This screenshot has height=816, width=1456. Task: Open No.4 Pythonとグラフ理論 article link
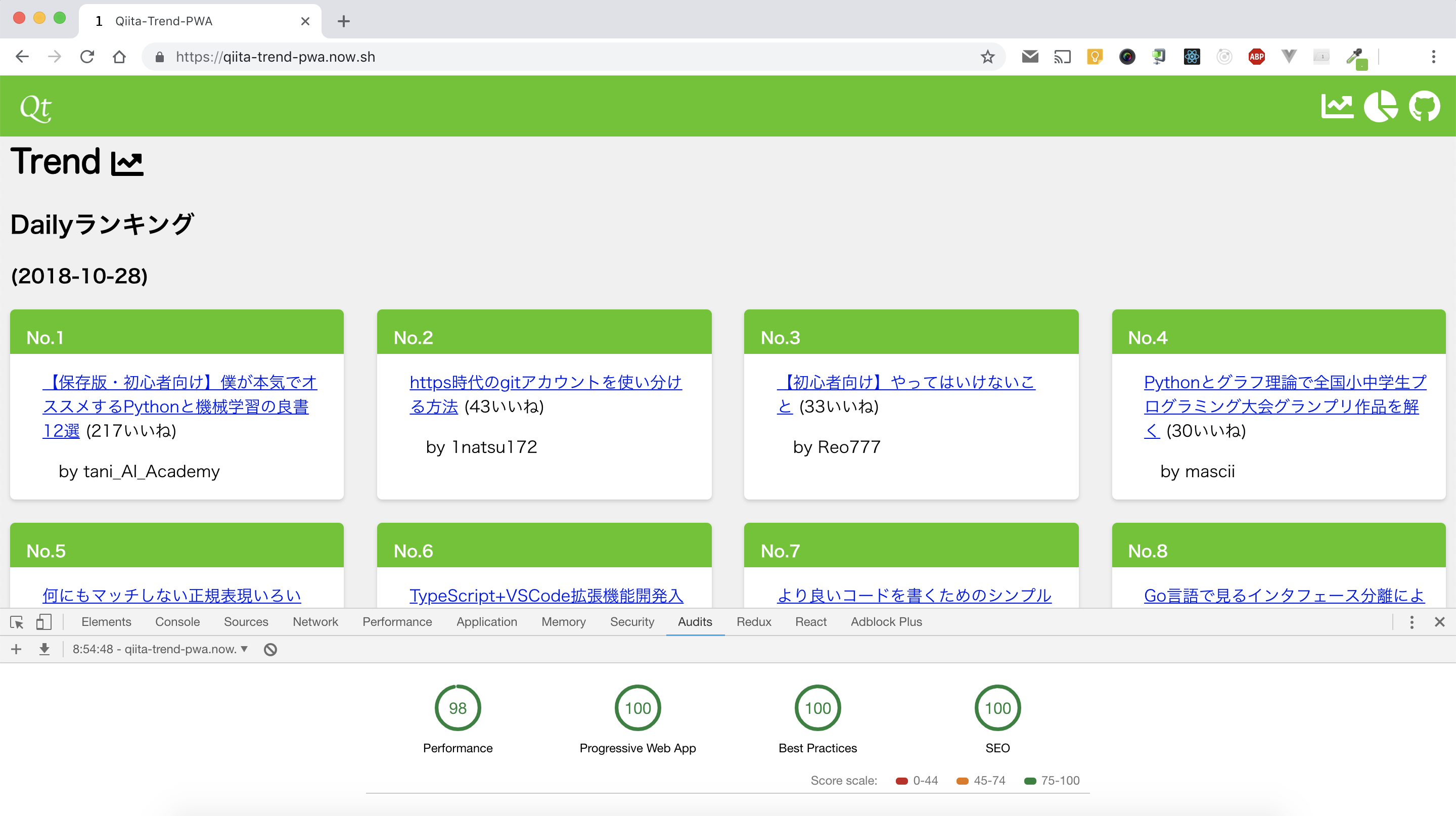pyautogui.click(x=1284, y=383)
